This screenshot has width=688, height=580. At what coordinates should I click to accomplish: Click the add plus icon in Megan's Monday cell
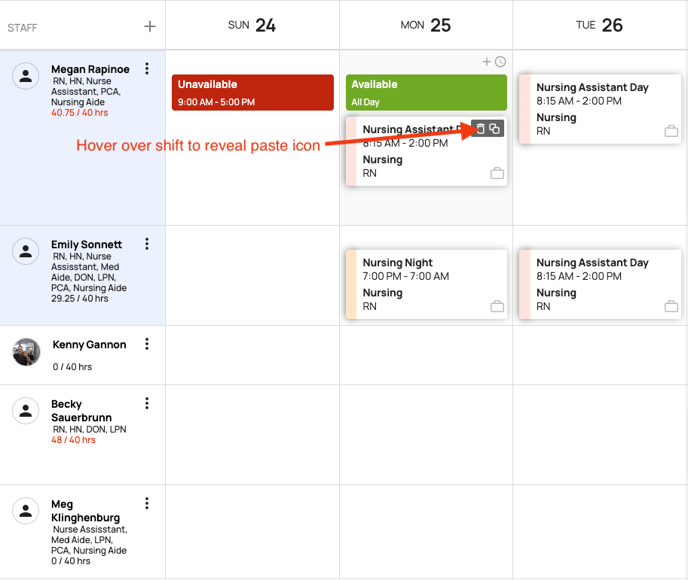pos(487,62)
